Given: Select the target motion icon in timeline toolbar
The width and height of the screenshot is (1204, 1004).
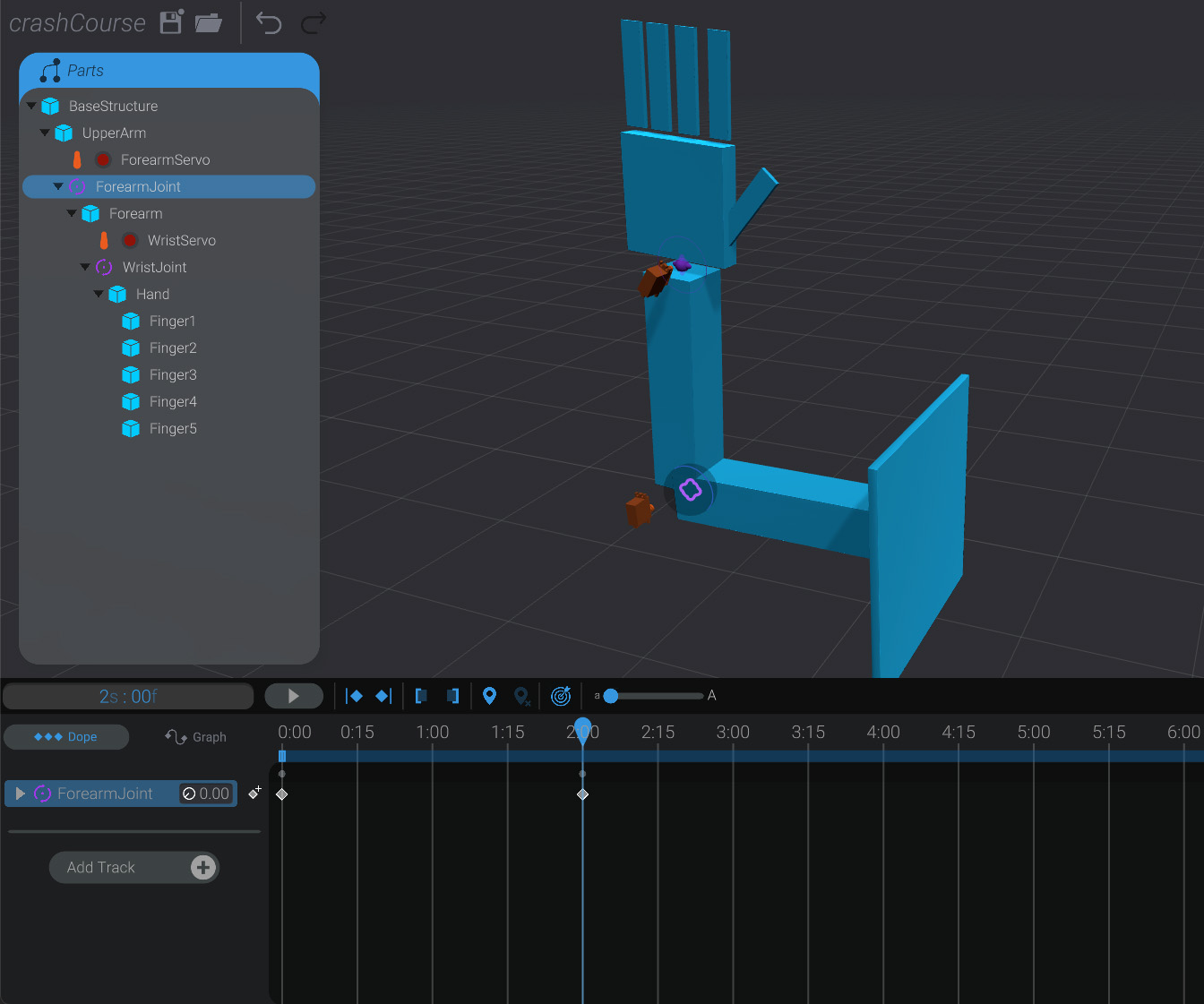Looking at the screenshot, I should click(x=562, y=696).
